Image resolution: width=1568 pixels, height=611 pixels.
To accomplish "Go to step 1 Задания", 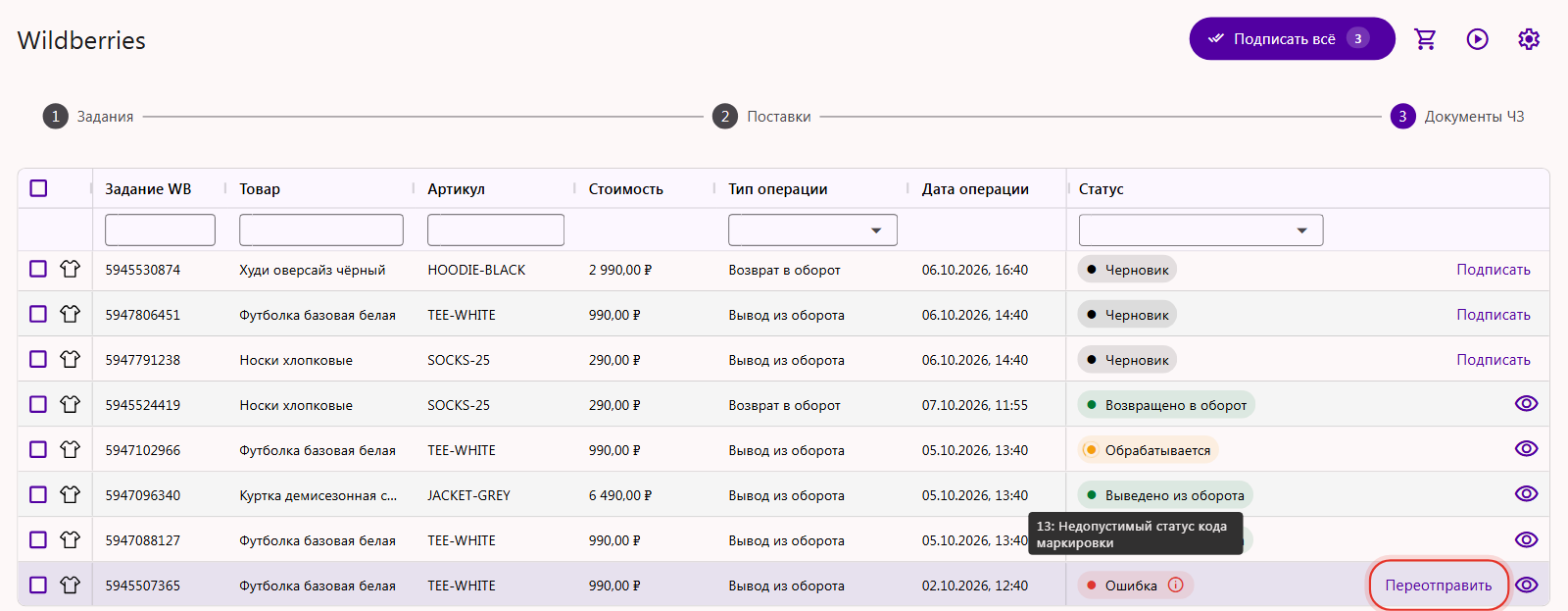I will [x=88, y=117].
